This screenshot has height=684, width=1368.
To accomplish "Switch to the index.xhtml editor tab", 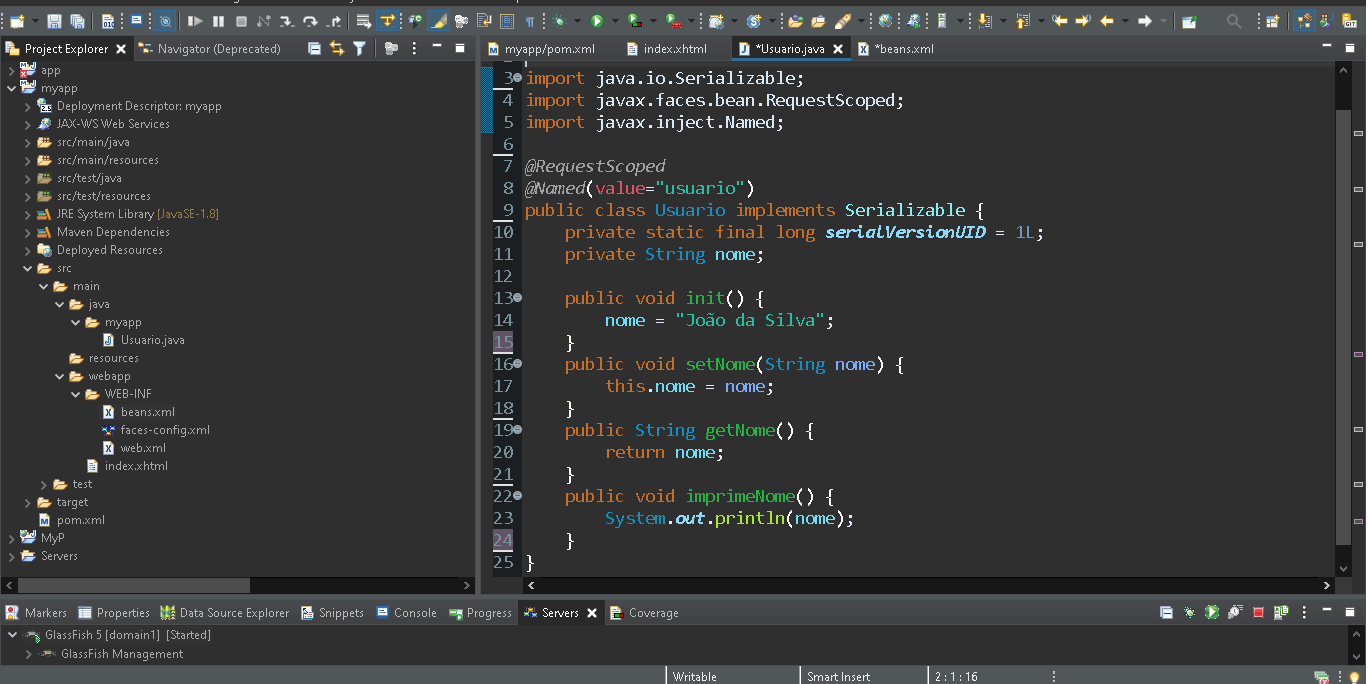I will click(674, 49).
